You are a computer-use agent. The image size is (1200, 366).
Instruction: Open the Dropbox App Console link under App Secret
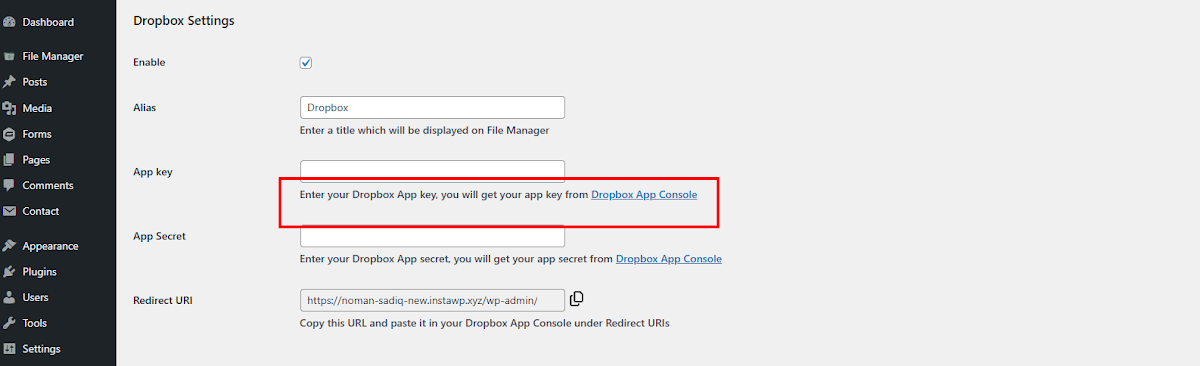[669, 258]
